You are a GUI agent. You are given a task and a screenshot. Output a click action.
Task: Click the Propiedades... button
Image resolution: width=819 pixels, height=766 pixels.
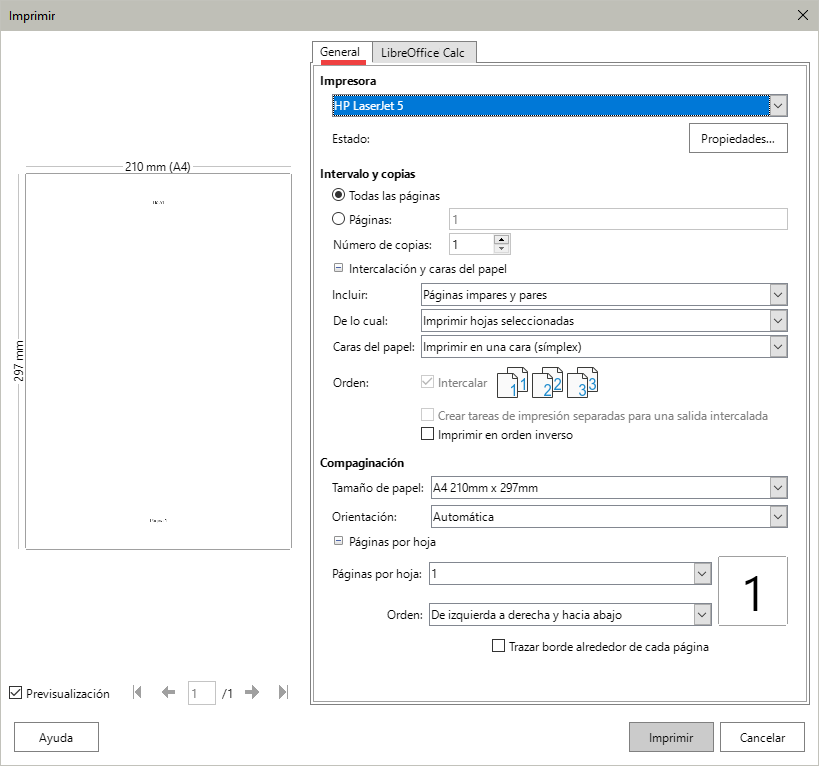(738, 139)
